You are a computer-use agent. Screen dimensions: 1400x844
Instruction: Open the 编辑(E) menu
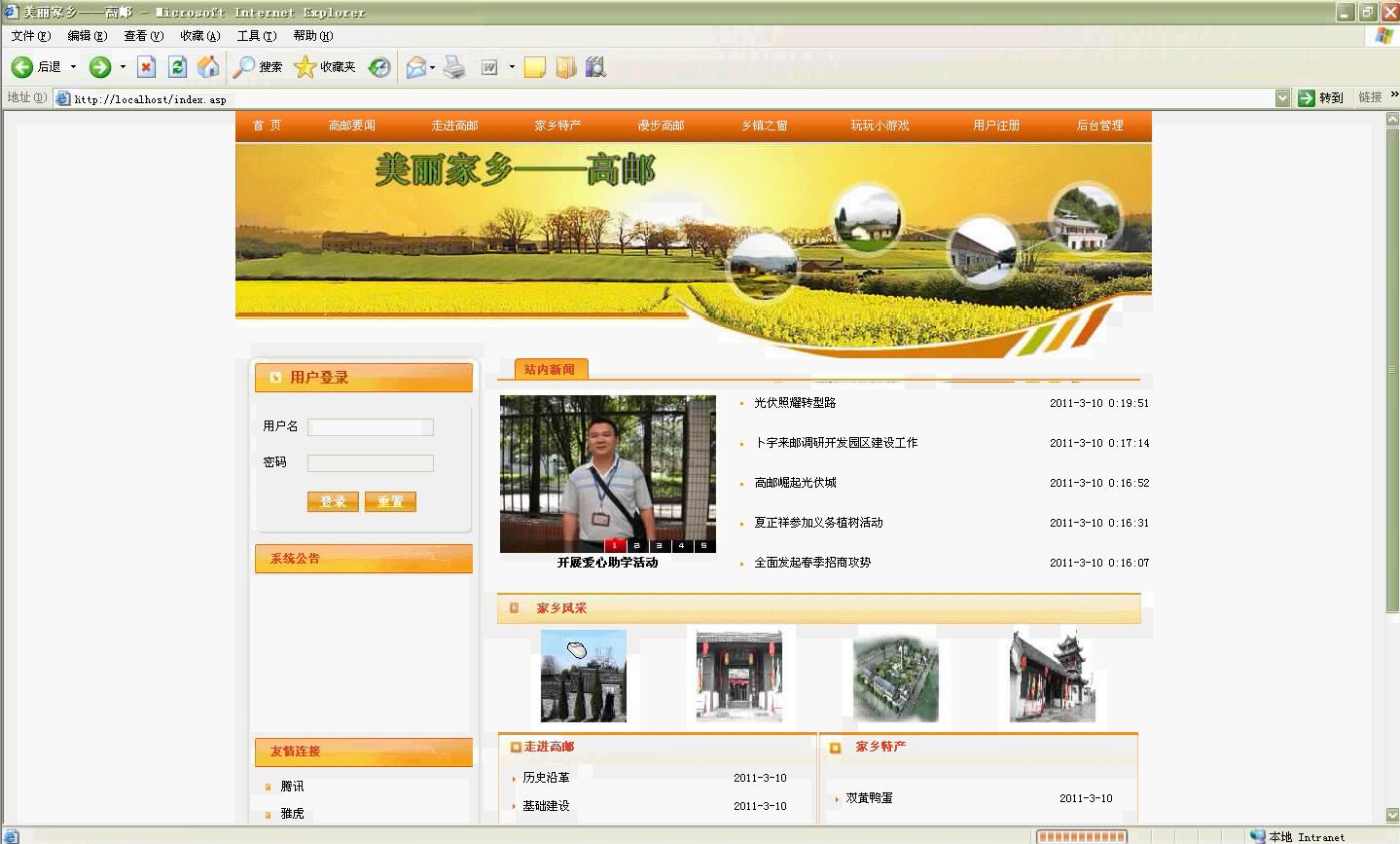tap(87, 36)
